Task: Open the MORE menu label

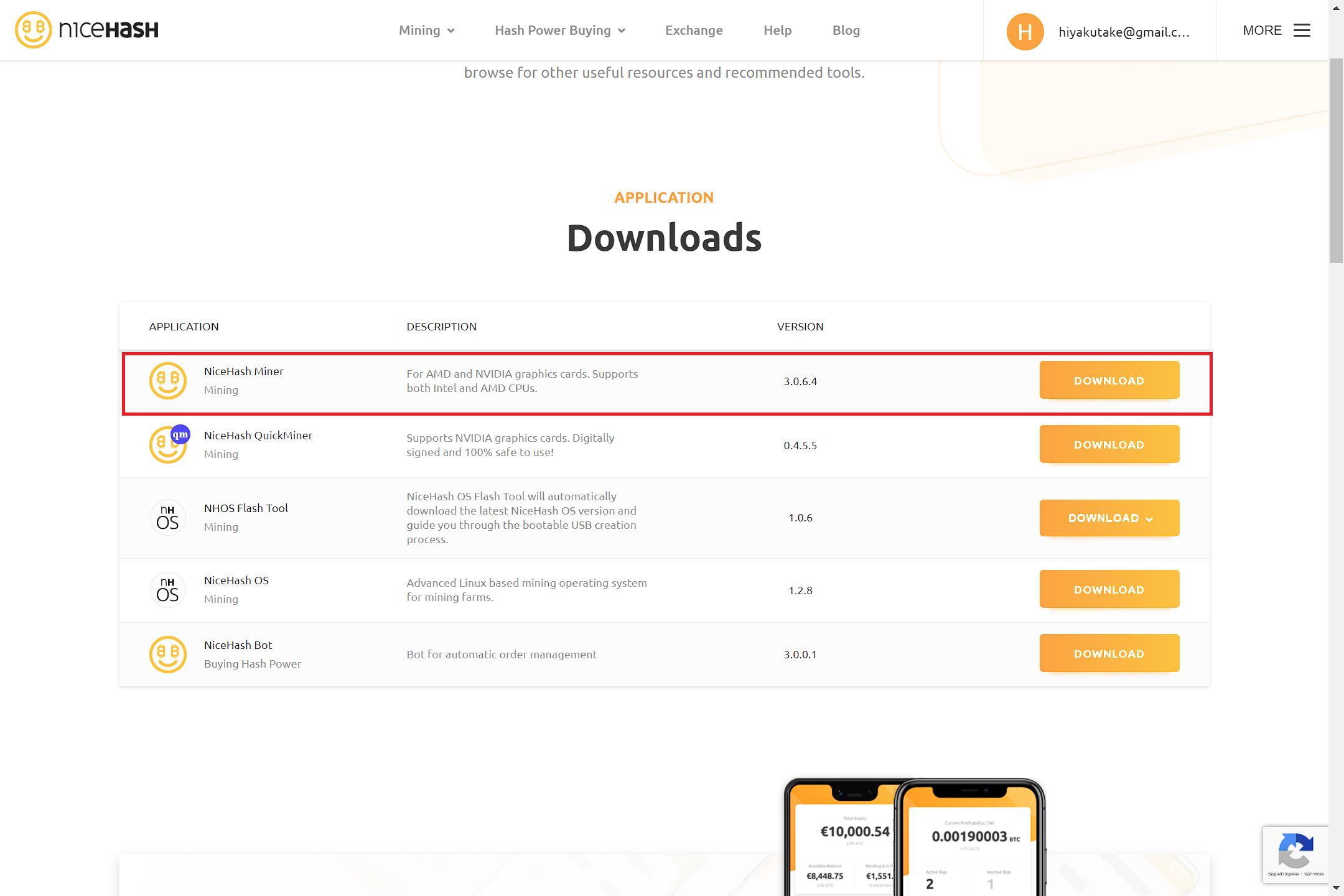Action: pyautogui.click(x=1262, y=30)
